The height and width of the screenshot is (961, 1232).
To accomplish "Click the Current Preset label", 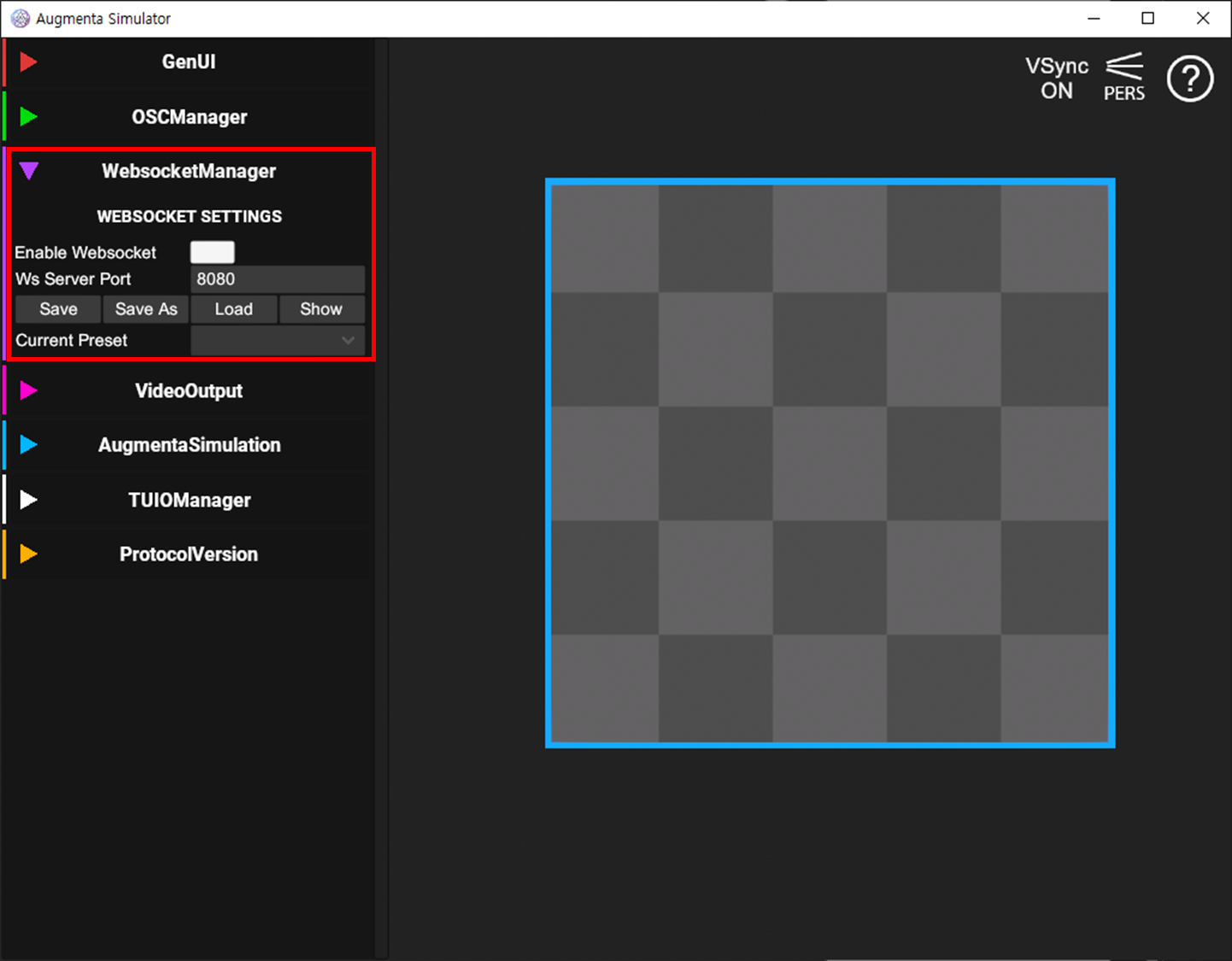I will click(72, 340).
